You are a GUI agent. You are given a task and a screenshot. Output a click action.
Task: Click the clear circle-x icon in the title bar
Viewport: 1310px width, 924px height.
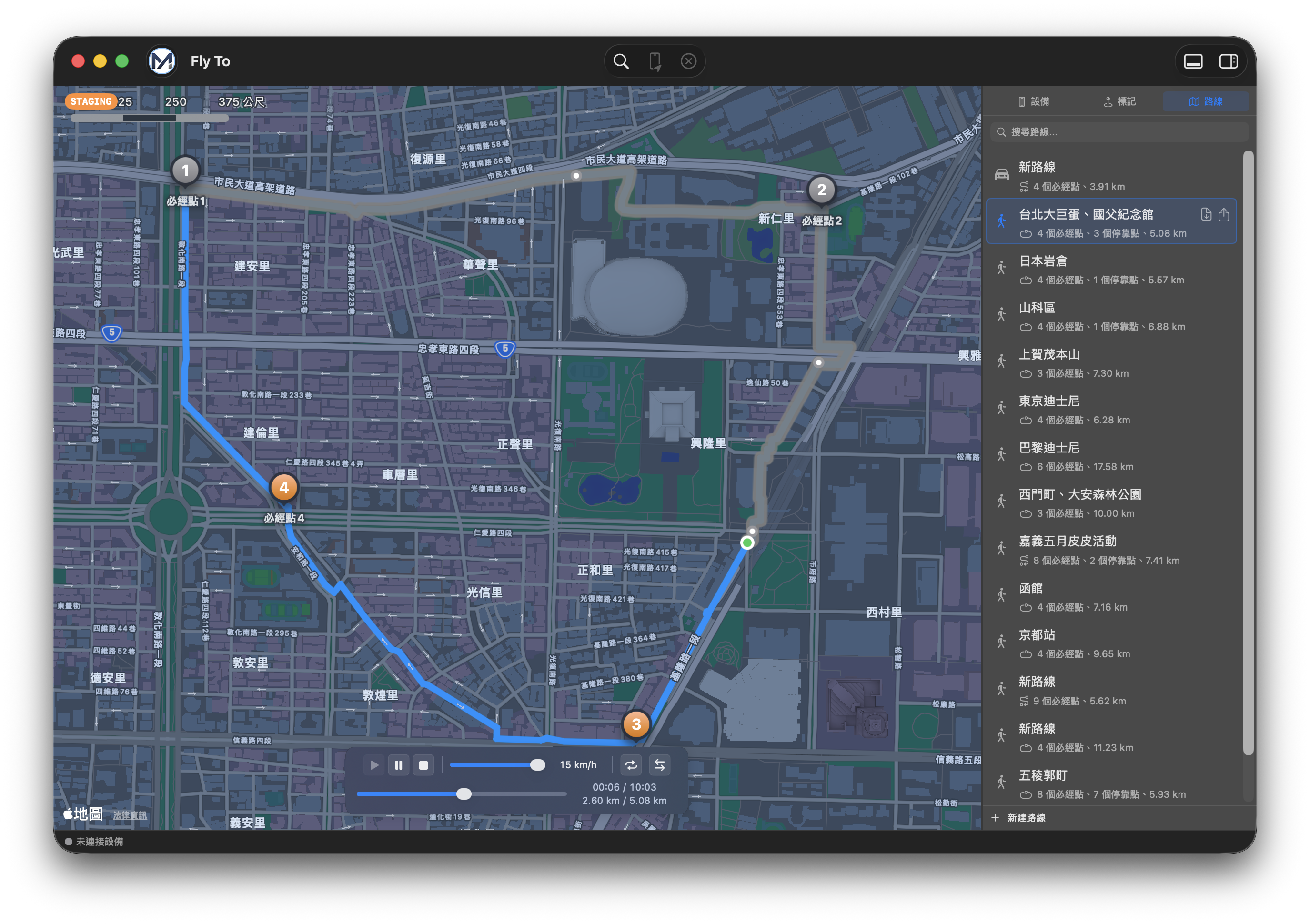(689, 61)
